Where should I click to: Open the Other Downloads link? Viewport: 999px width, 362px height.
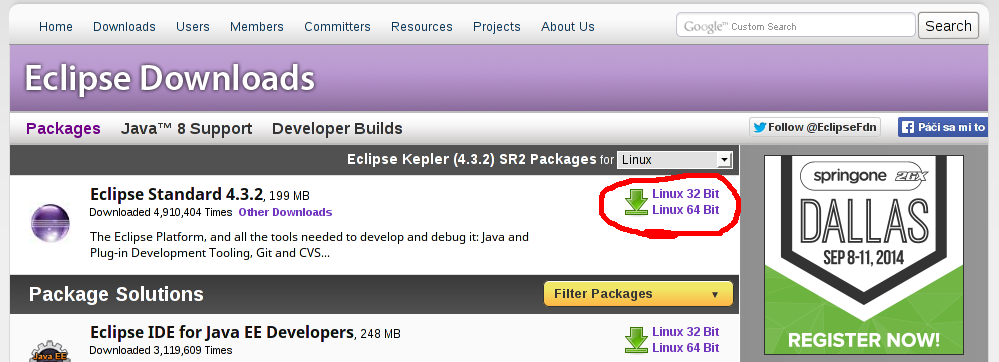(x=285, y=212)
